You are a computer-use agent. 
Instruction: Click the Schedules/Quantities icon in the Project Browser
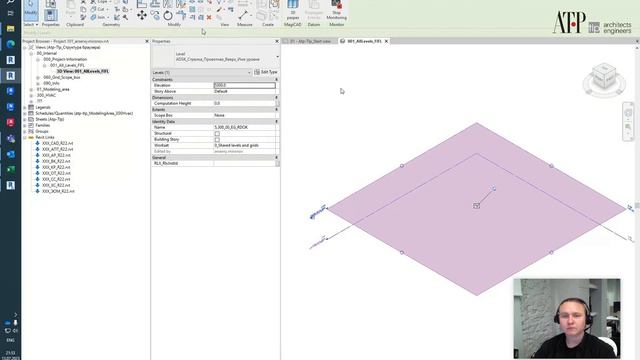[31, 113]
